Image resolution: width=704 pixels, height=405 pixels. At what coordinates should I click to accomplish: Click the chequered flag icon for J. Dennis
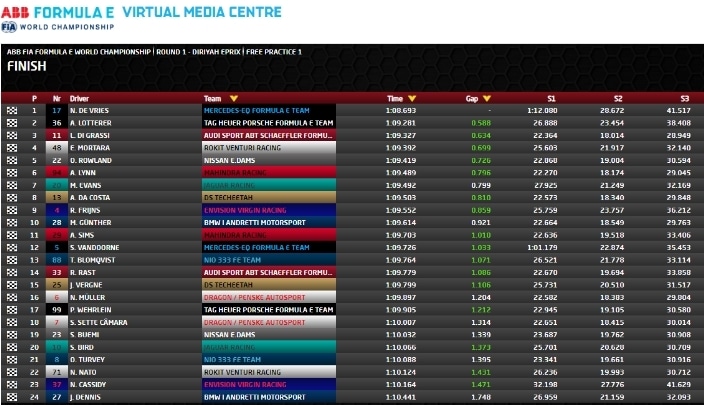(x=12, y=397)
